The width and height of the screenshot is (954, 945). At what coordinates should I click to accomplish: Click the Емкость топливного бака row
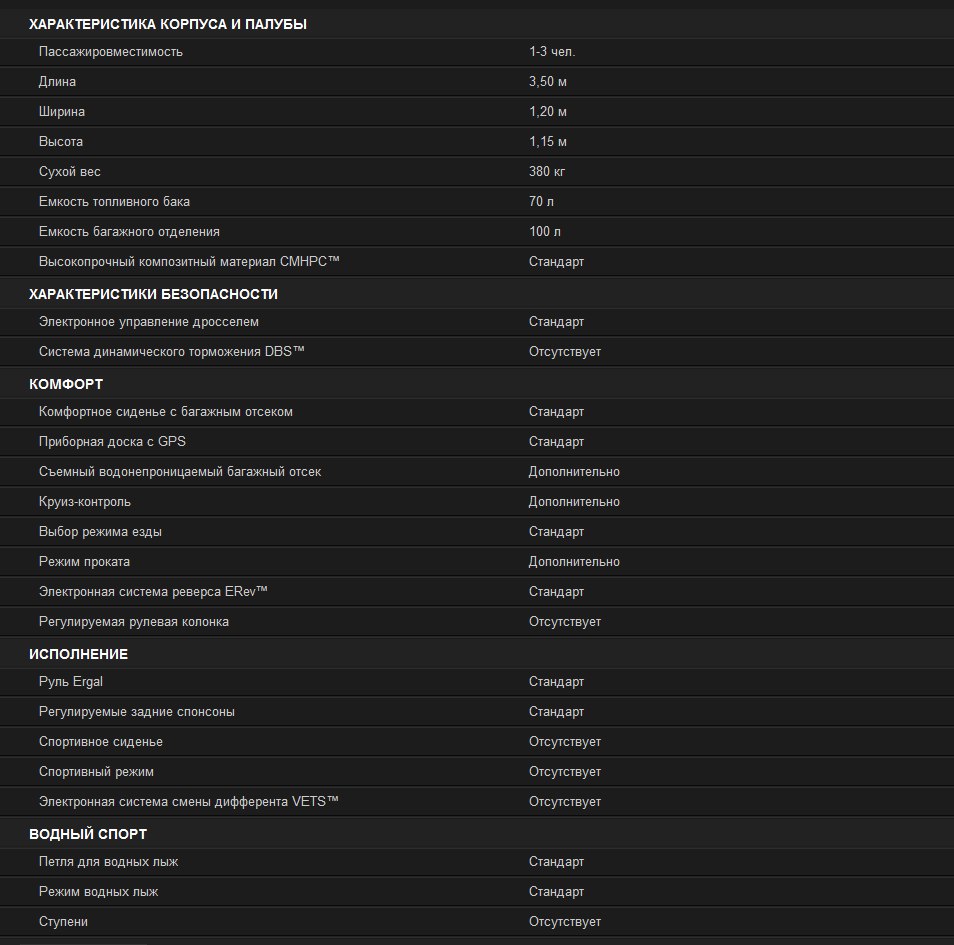477,201
